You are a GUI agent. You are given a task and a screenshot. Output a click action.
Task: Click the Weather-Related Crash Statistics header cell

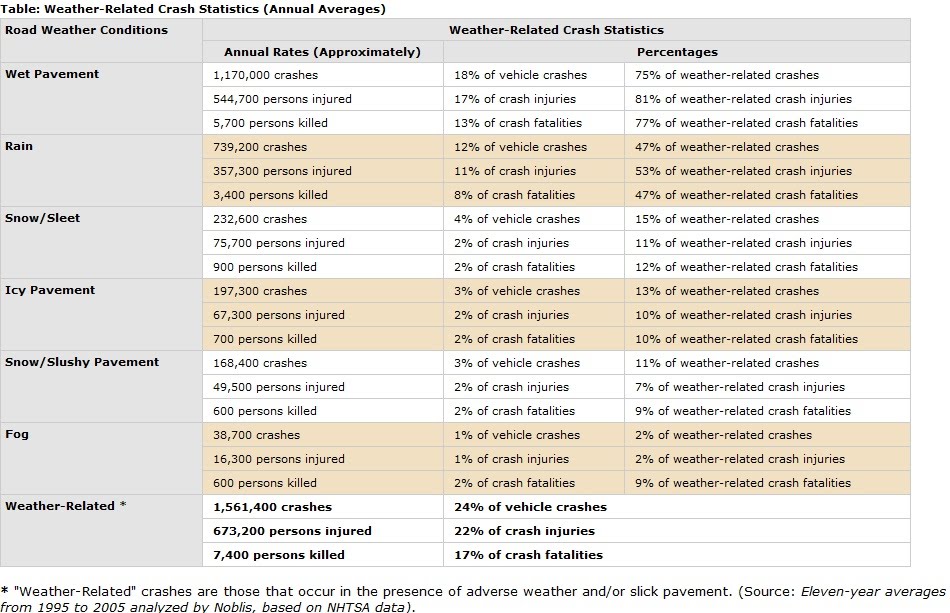[x=556, y=30]
